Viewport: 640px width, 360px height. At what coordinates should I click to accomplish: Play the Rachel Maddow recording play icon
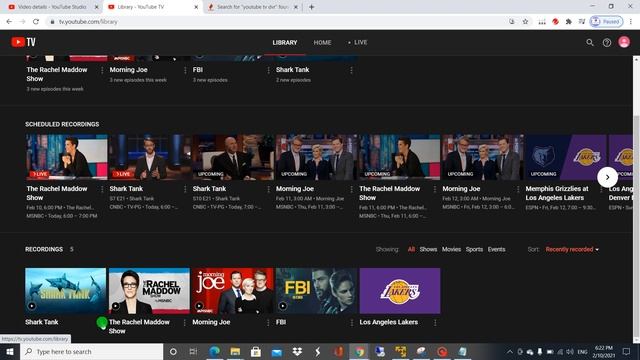[116, 306]
